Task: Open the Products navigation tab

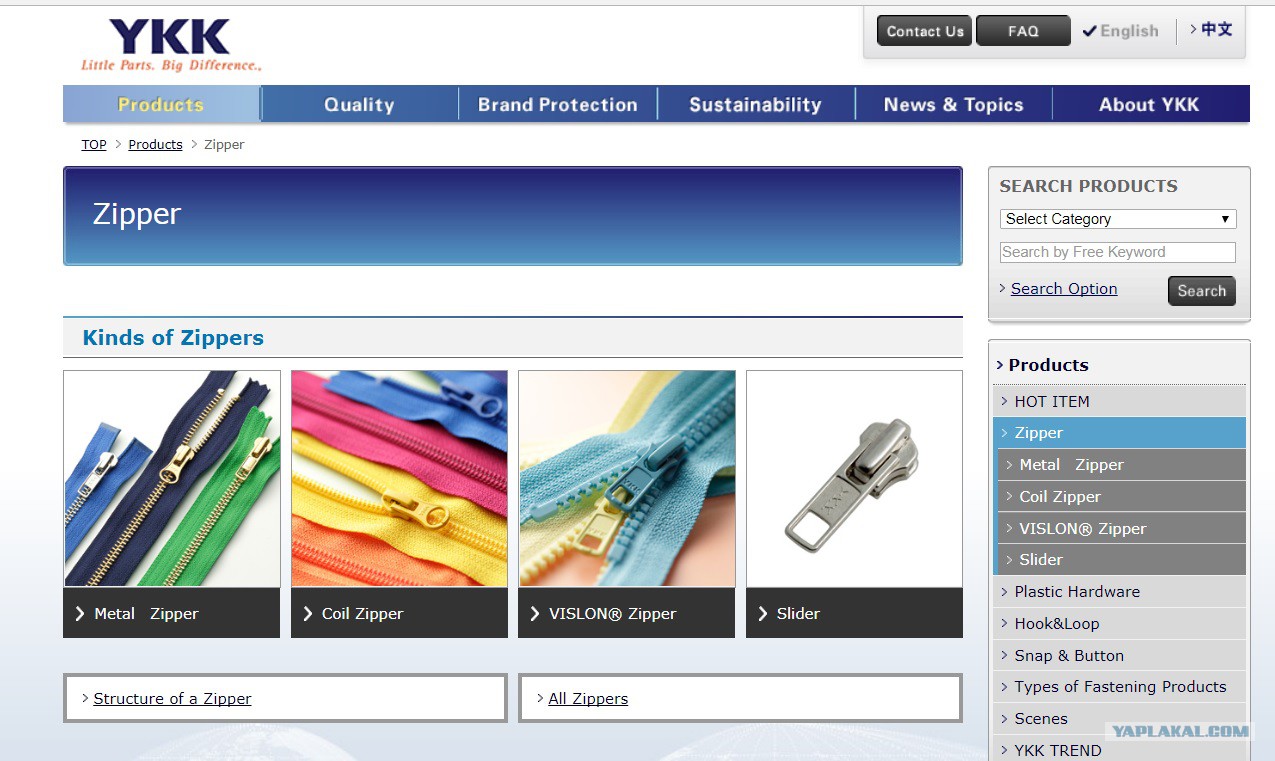Action: (x=161, y=104)
